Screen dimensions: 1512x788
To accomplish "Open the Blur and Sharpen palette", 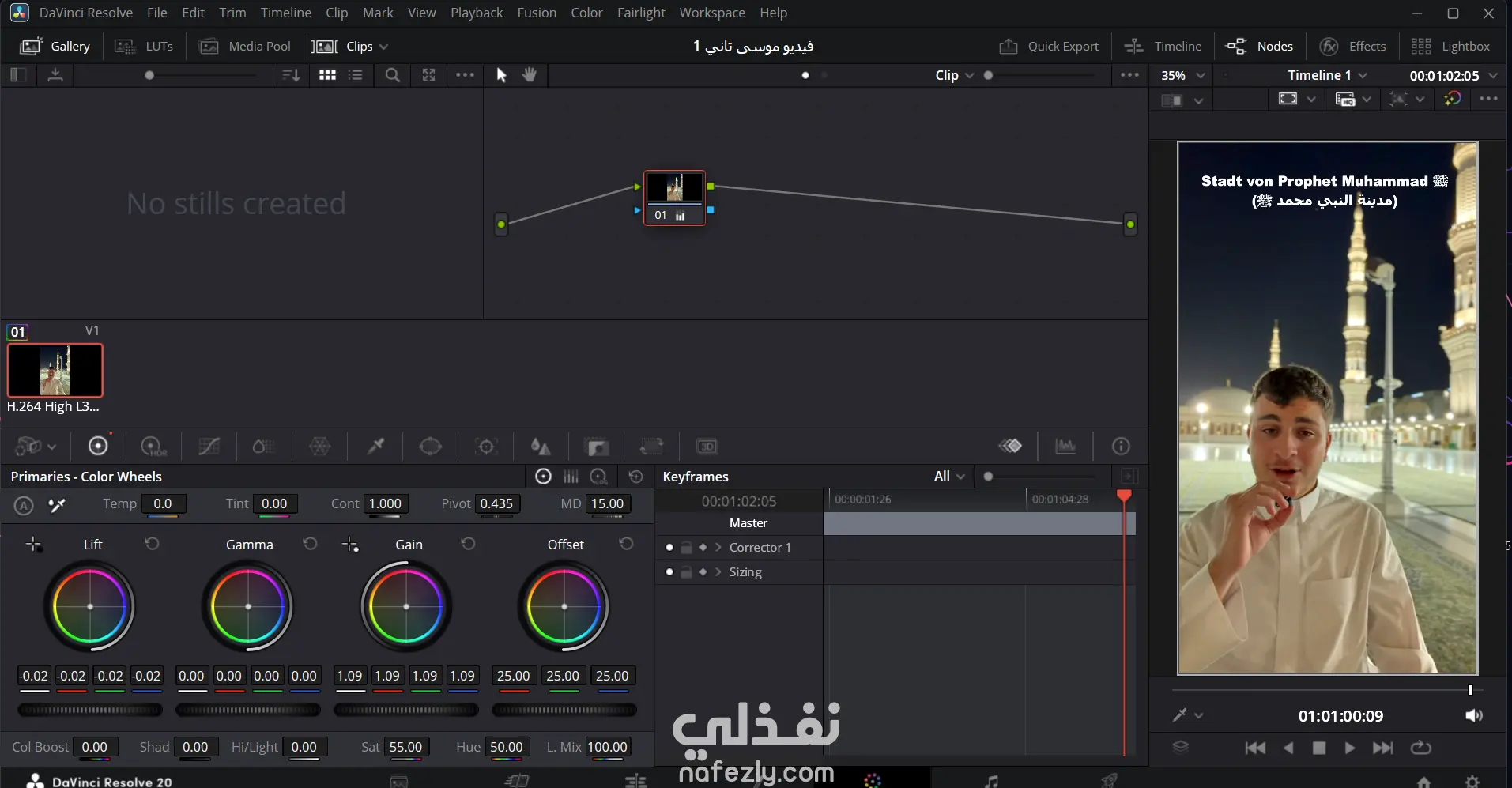I will [541, 447].
